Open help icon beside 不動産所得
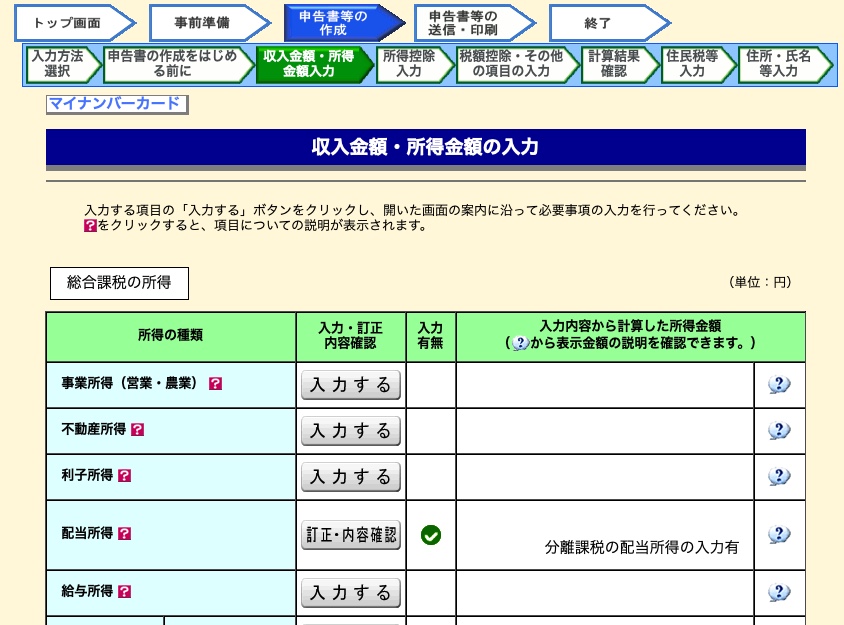The image size is (844, 625). coord(138,430)
